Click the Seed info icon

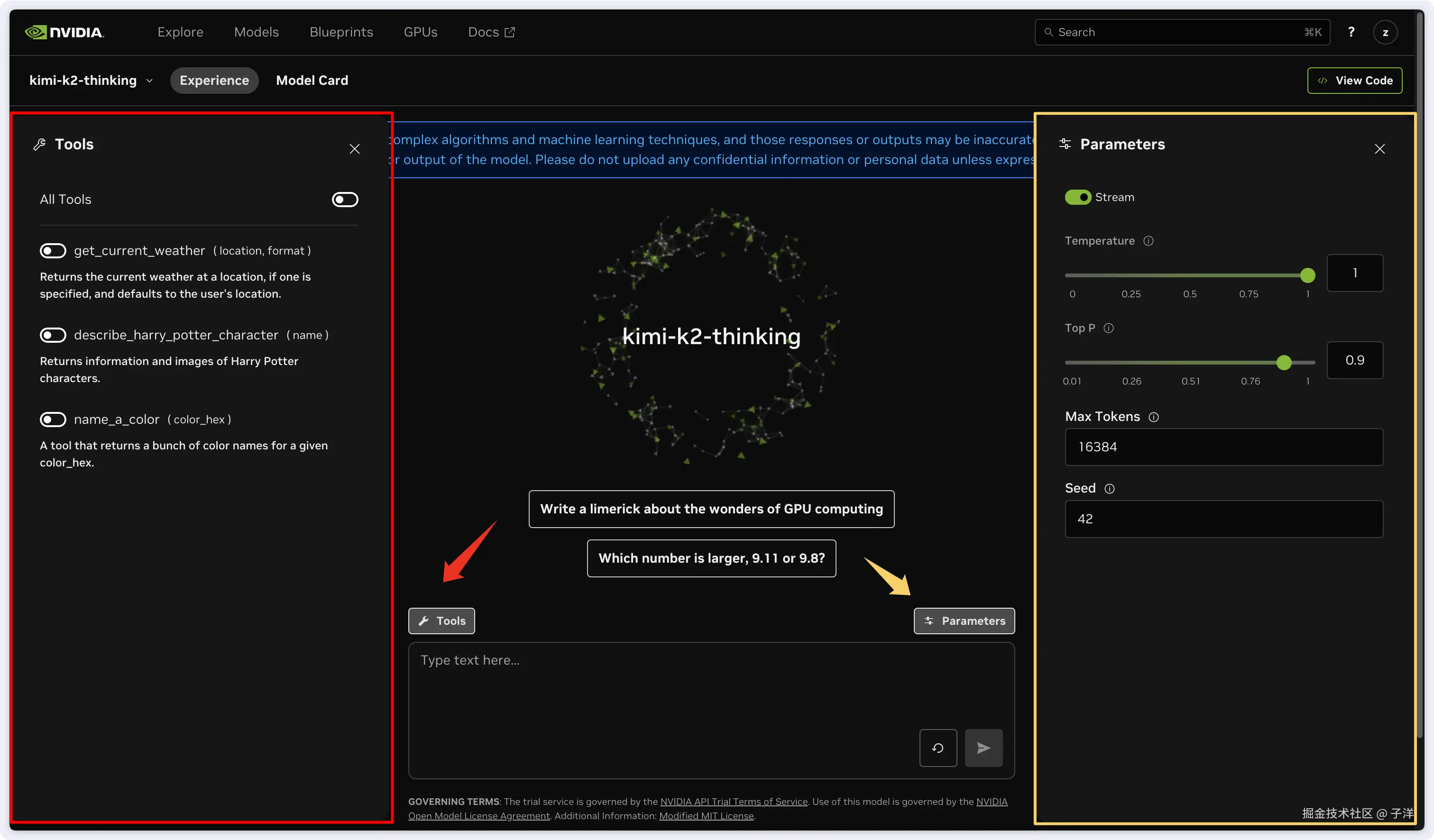[x=1109, y=489]
